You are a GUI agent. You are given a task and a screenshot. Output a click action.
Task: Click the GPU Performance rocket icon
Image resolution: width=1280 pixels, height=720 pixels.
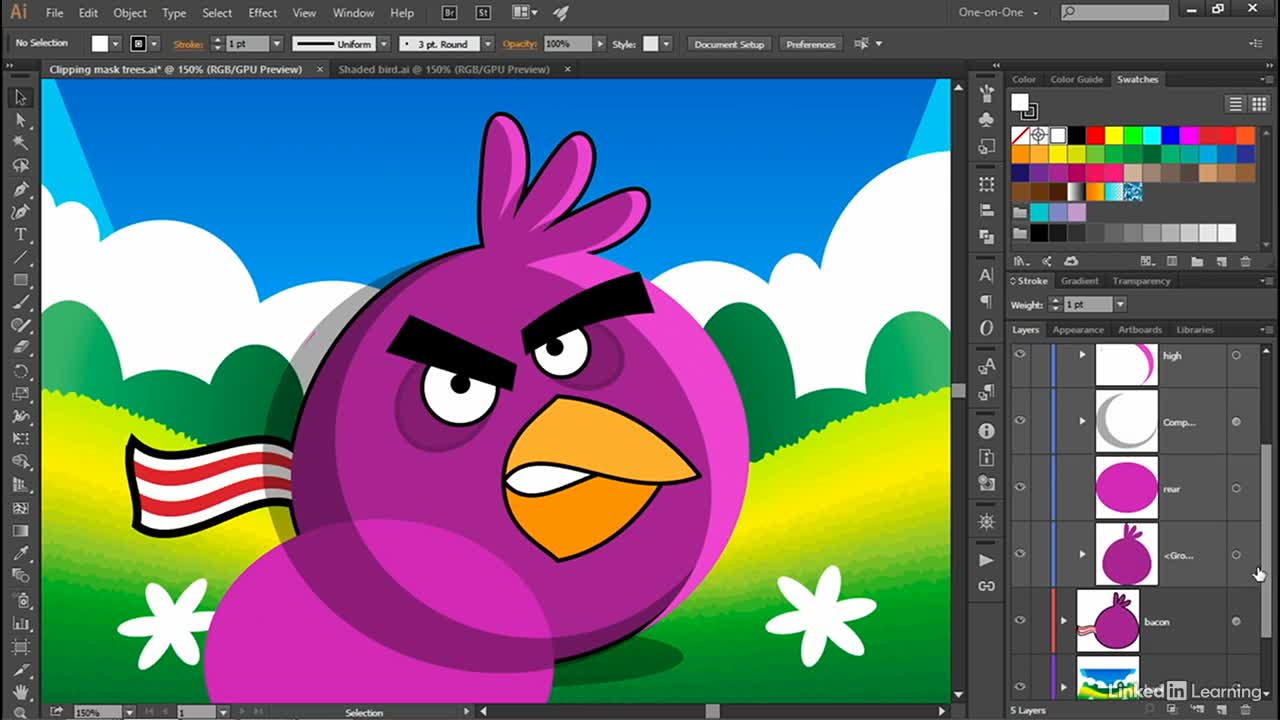pyautogui.click(x=560, y=13)
